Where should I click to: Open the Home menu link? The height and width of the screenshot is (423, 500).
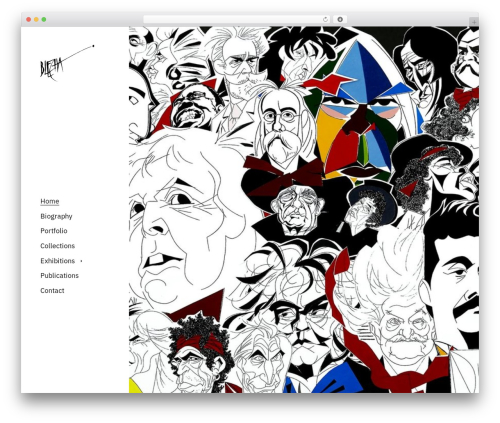[50, 201]
